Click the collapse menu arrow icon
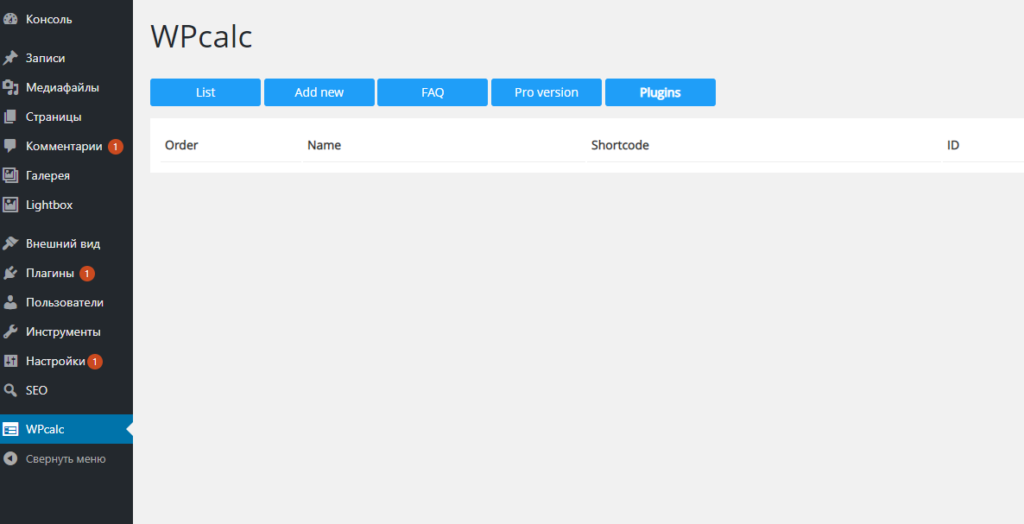This screenshot has height=524, width=1024. (x=10, y=459)
